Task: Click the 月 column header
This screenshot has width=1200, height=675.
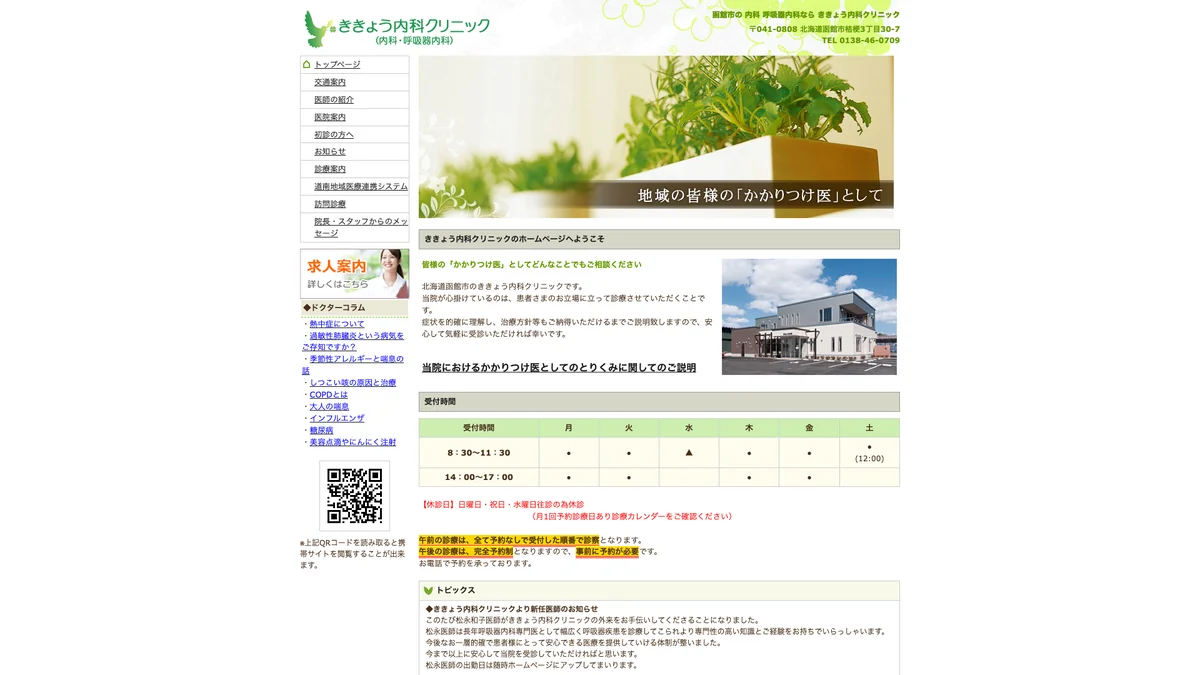Action: 569,428
